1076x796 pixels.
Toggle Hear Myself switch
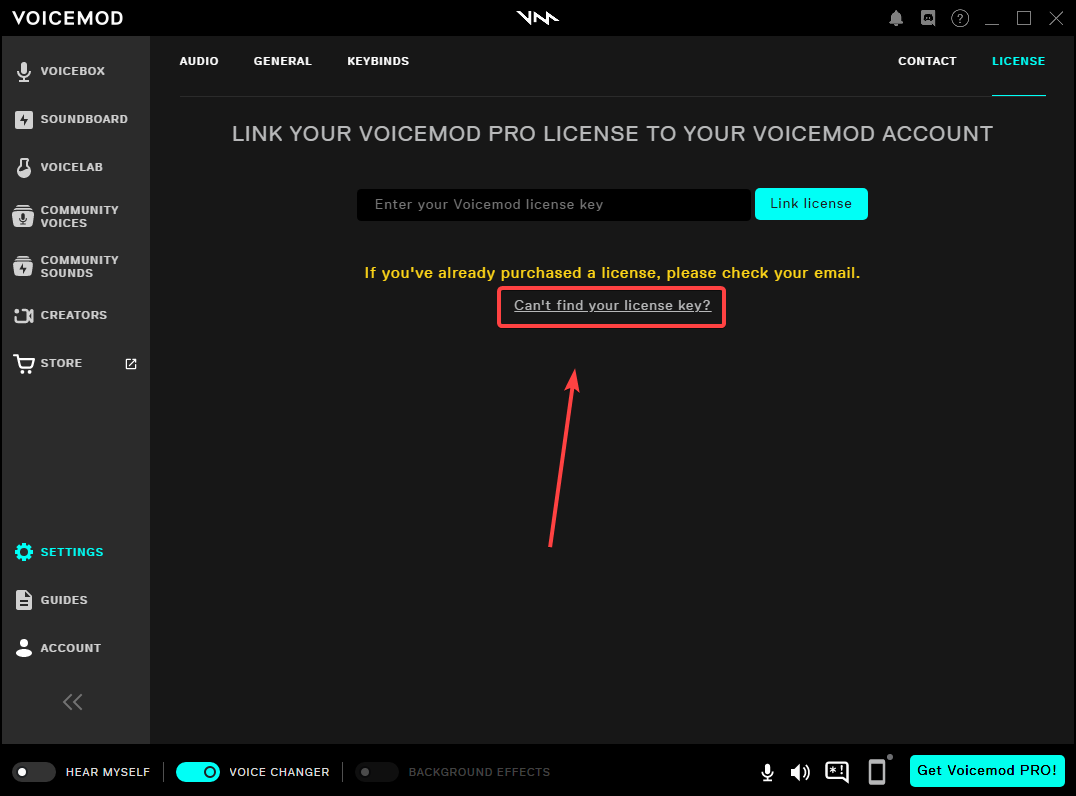pos(34,772)
